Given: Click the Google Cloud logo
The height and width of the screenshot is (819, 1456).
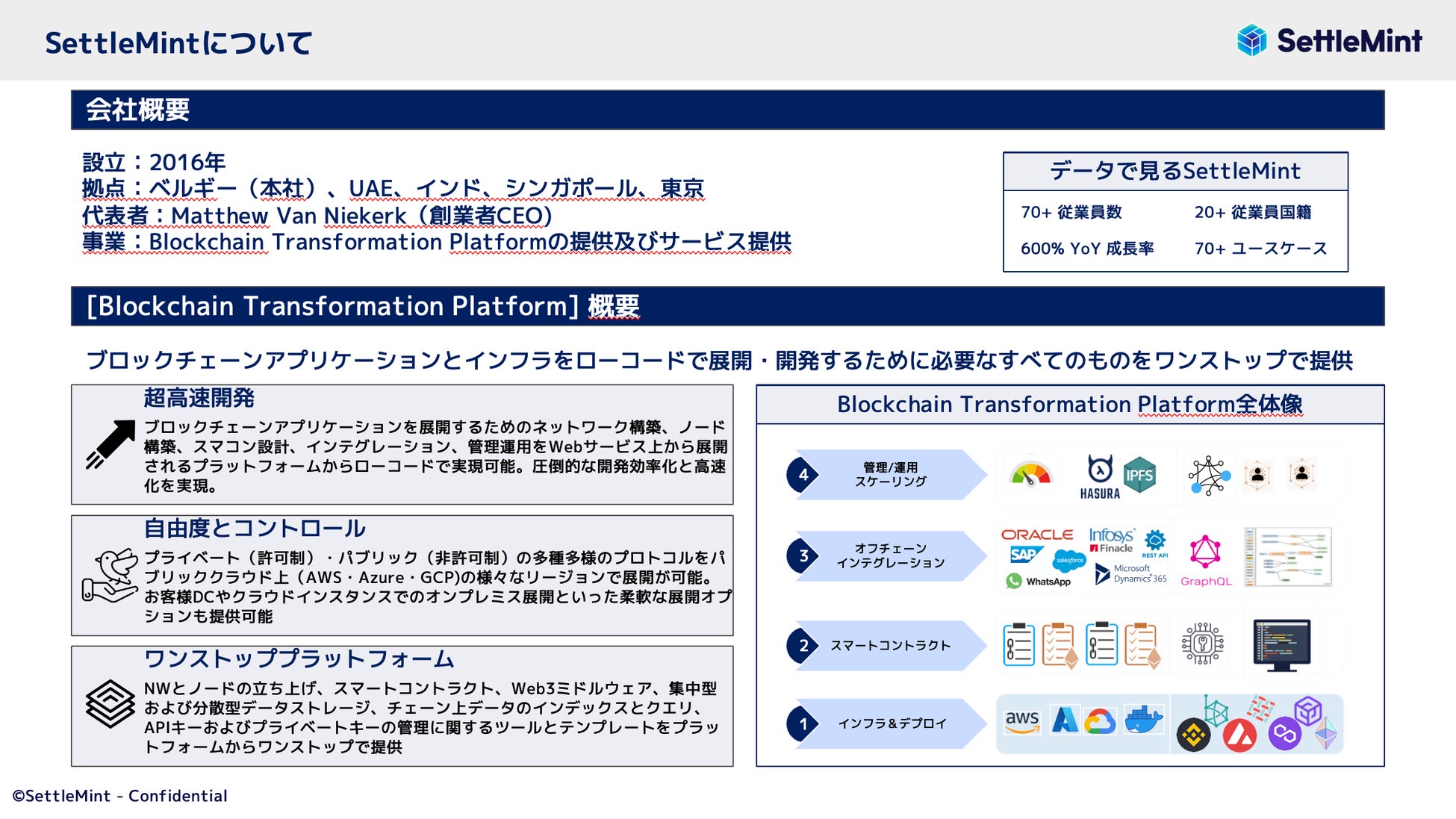Looking at the screenshot, I should 1100,722.
